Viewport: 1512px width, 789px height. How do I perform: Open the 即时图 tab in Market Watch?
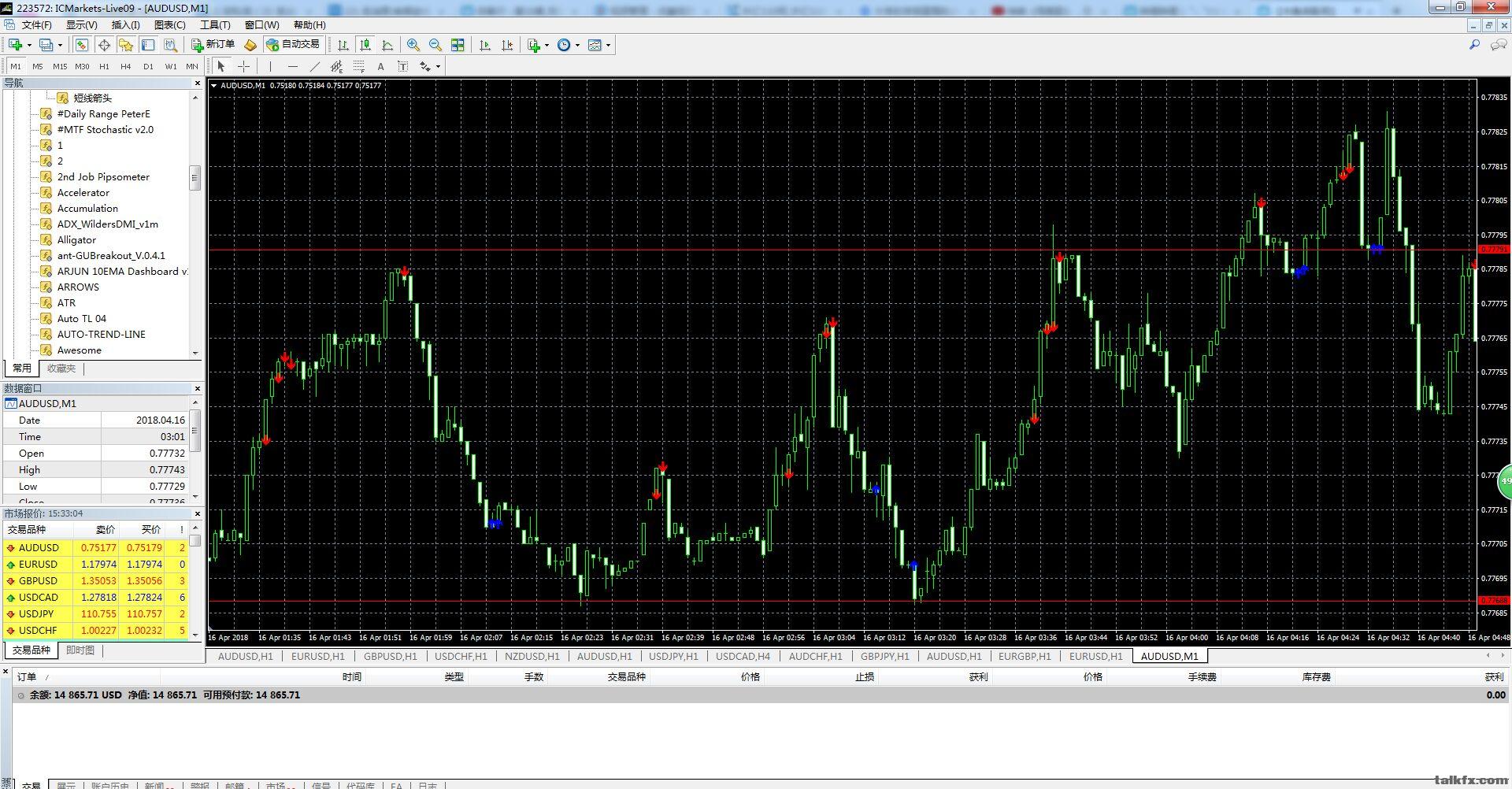pyautogui.click(x=80, y=650)
